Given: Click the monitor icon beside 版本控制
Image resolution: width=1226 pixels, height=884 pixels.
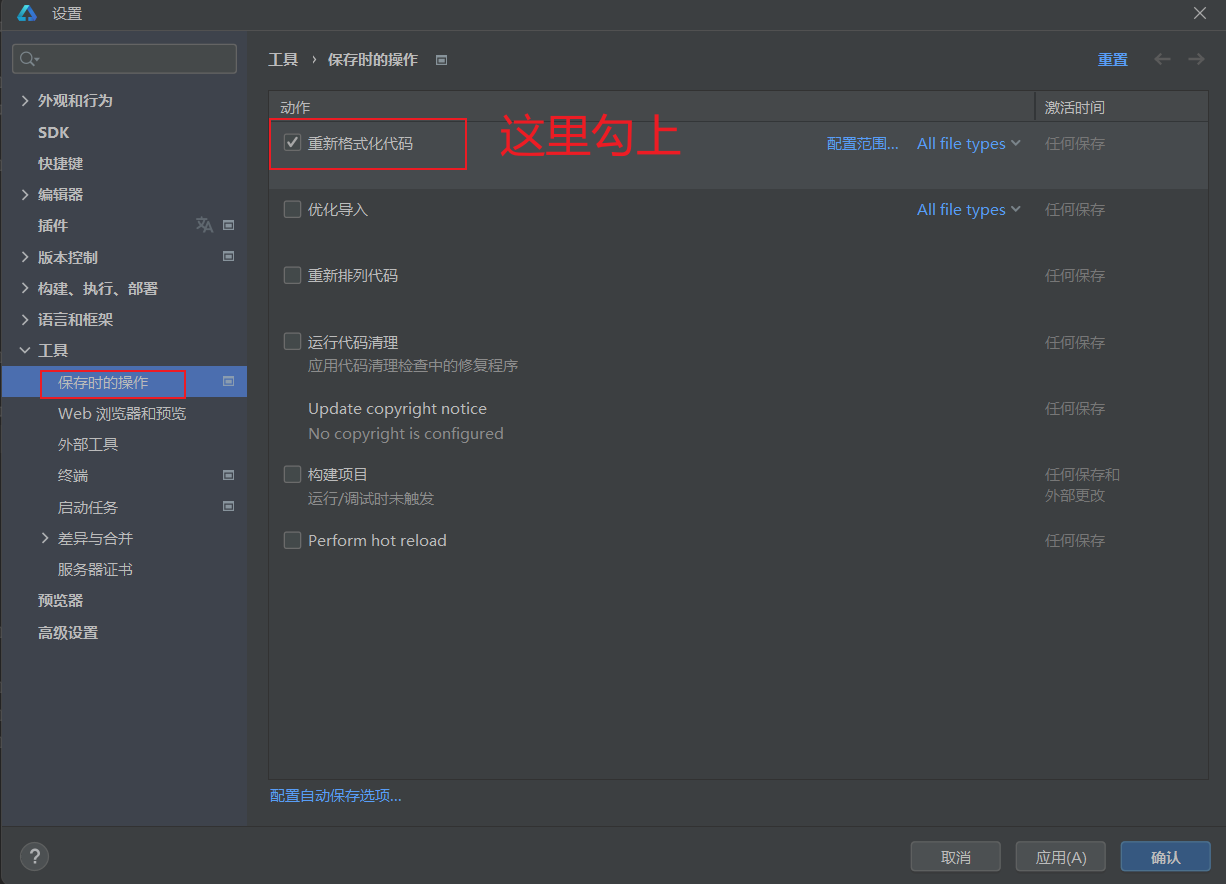Looking at the screenshot, I should [228, 256].
